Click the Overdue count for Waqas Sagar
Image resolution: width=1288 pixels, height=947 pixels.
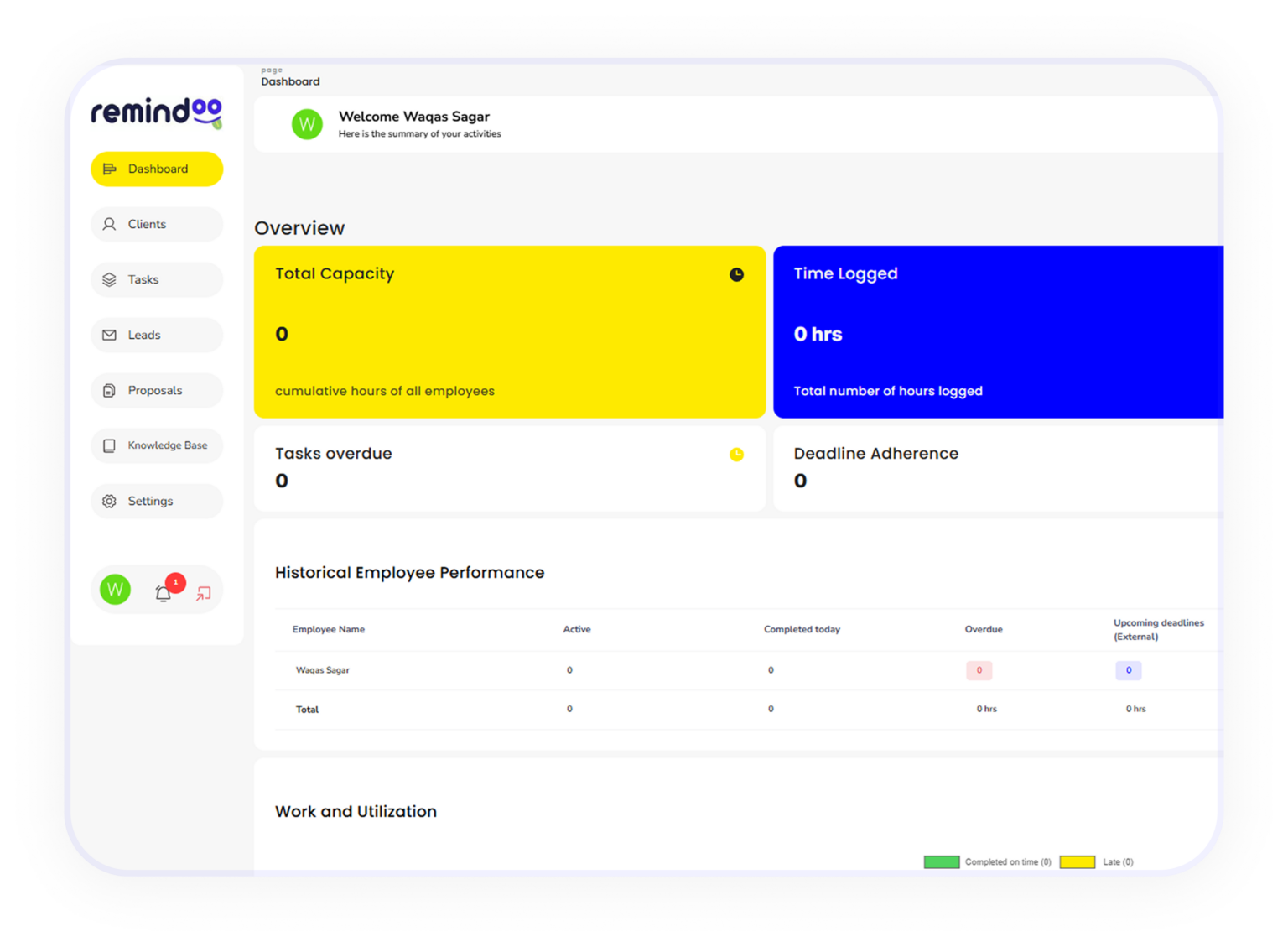pyautogui.click(x=979, y=670)
